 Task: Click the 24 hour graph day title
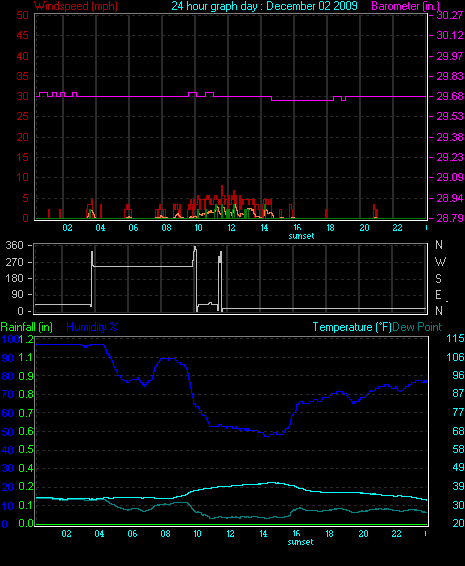[x=264, y=6]
